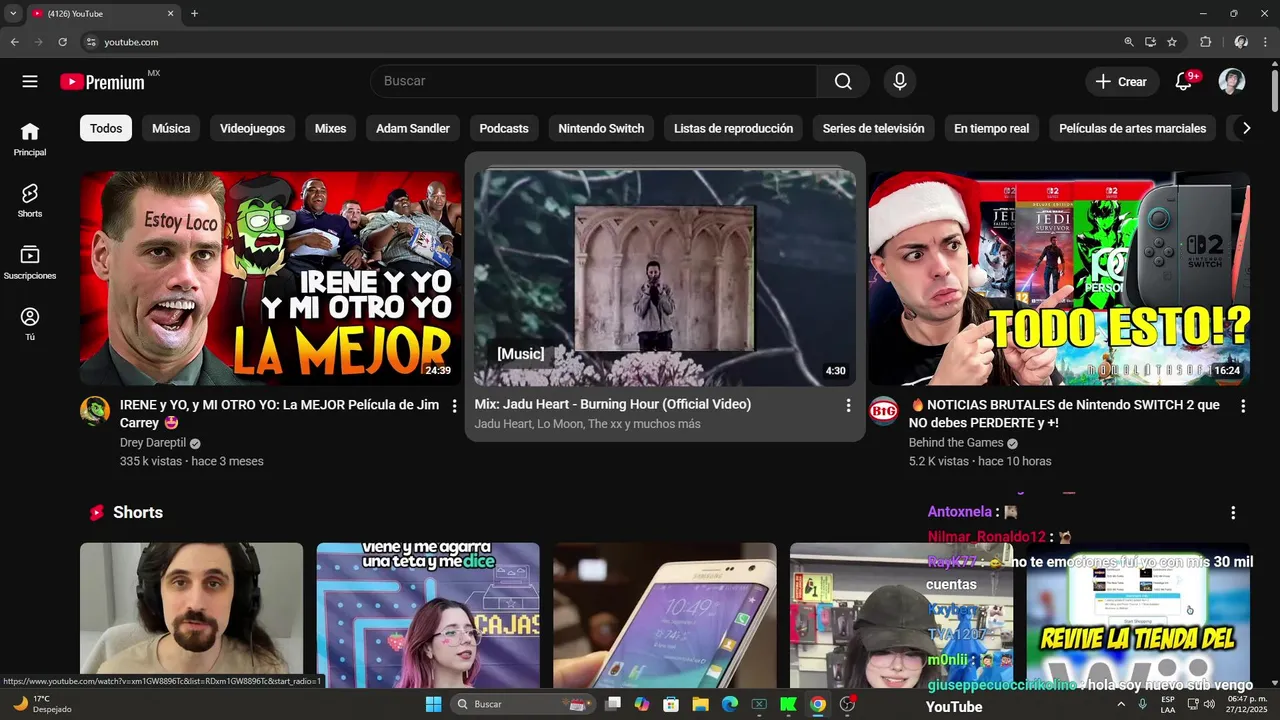Open Chrome three-dot menu

pyautogui.click(x=1267, y=42)
